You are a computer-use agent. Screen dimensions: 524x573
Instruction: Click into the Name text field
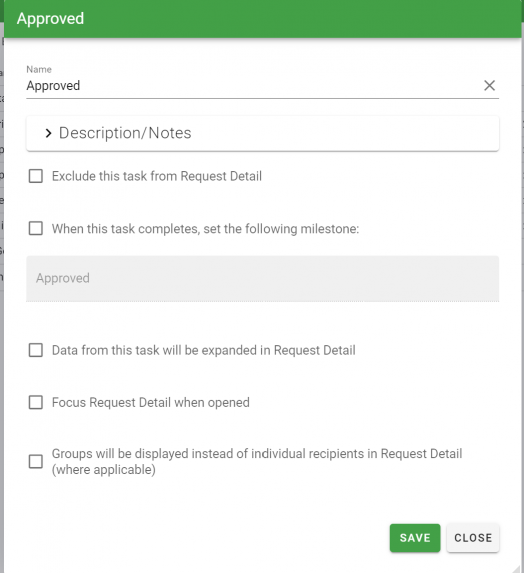click(252, 86)
